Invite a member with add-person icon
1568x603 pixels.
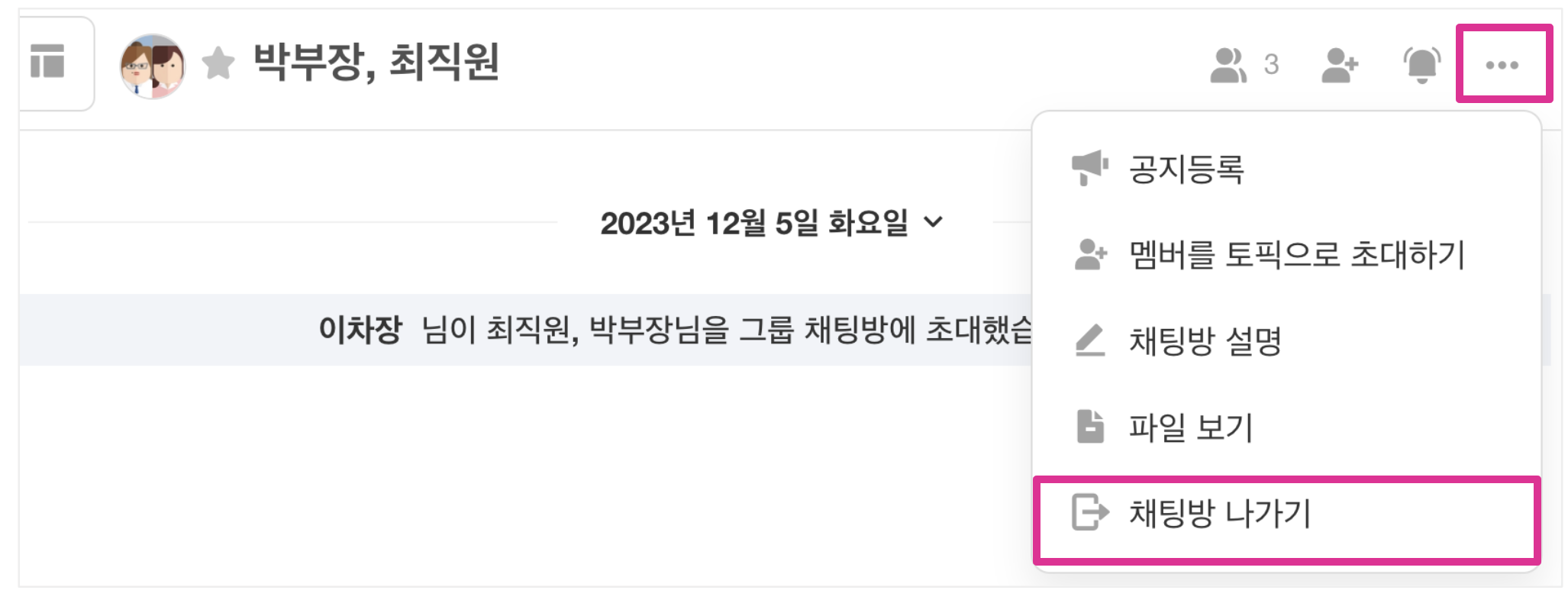1340,65
